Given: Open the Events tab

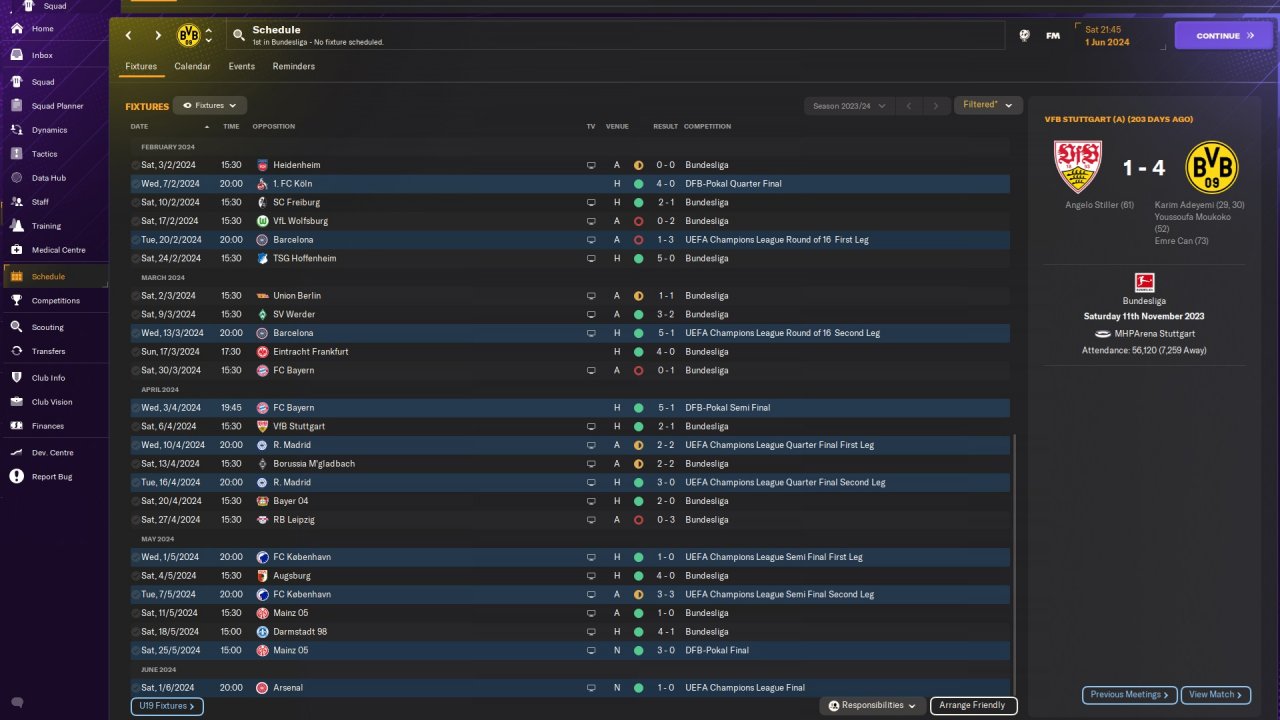Looking at the screenshot, I should (242, 67).
